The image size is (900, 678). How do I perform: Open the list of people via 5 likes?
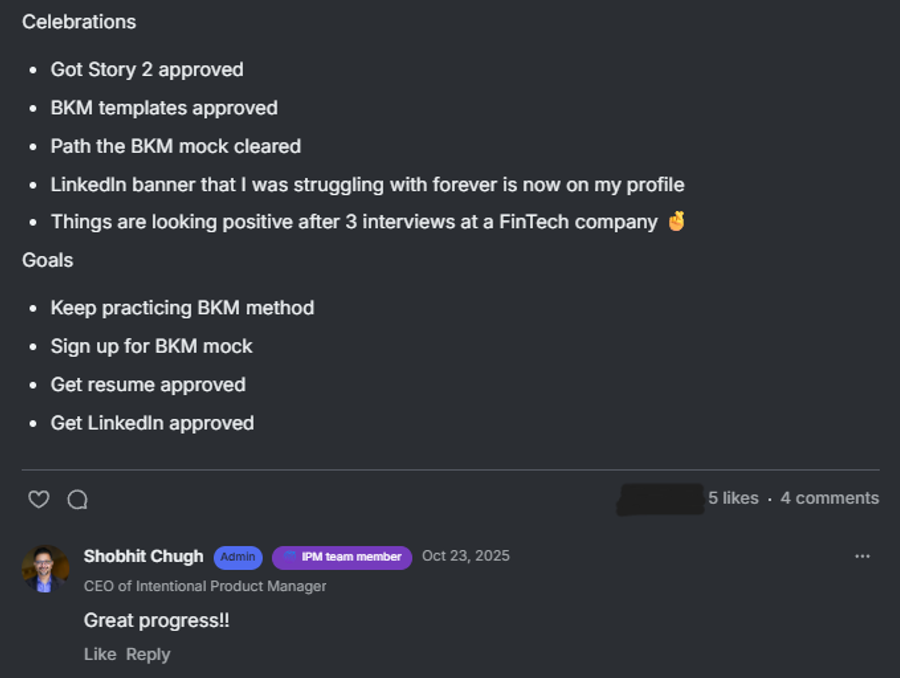click(x=733, y=498)
